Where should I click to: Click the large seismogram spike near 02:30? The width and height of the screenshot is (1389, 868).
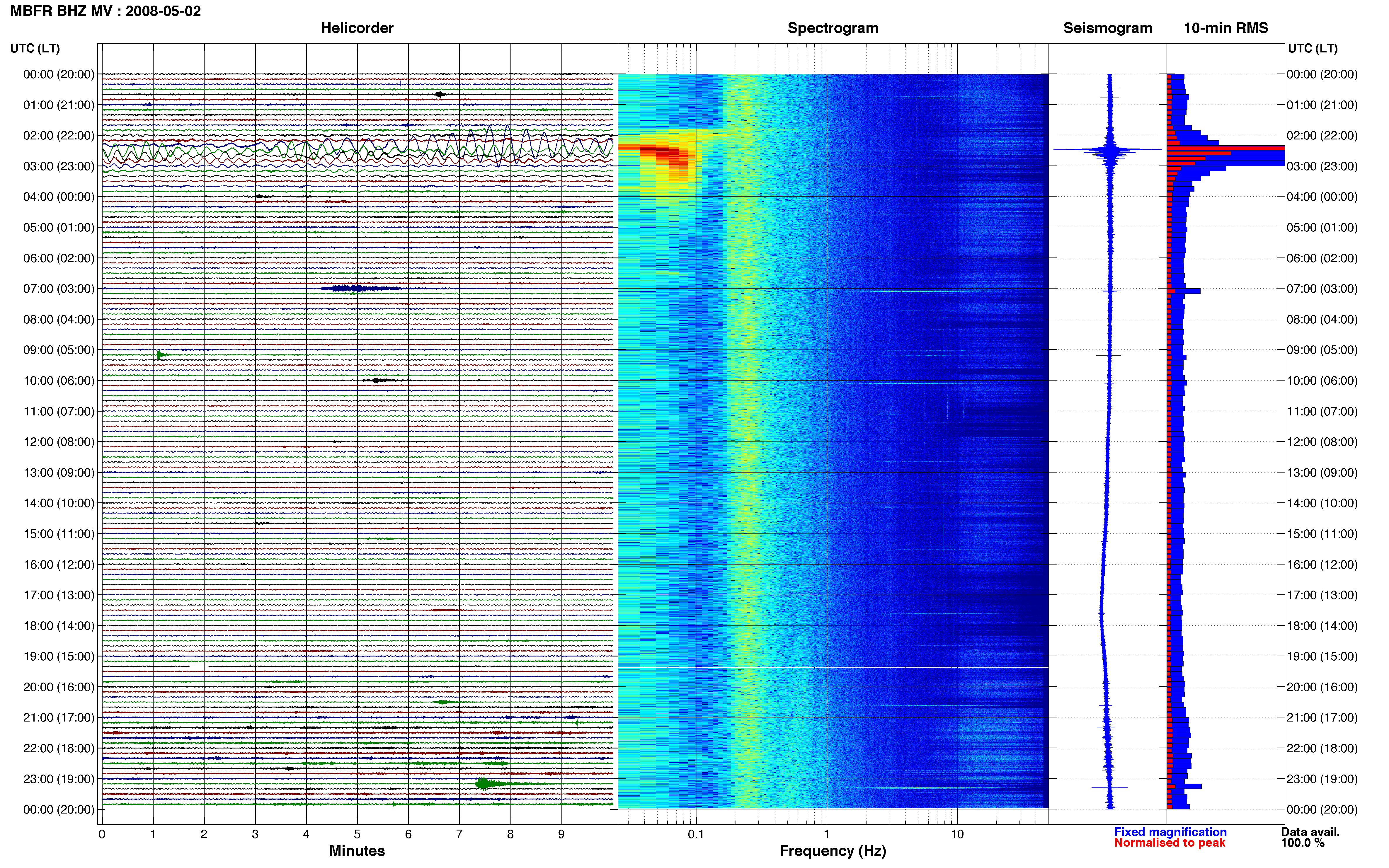click(x=1108, y=150)
